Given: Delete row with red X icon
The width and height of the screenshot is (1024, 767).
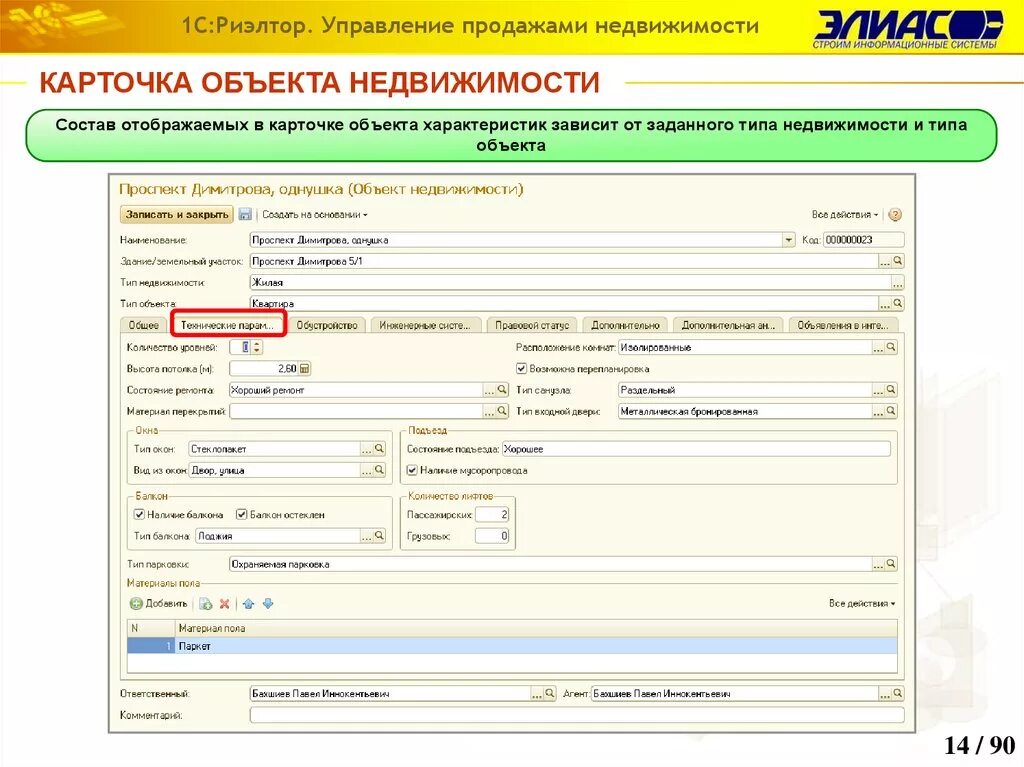Looking at the screenshot, I should (225, 604).
